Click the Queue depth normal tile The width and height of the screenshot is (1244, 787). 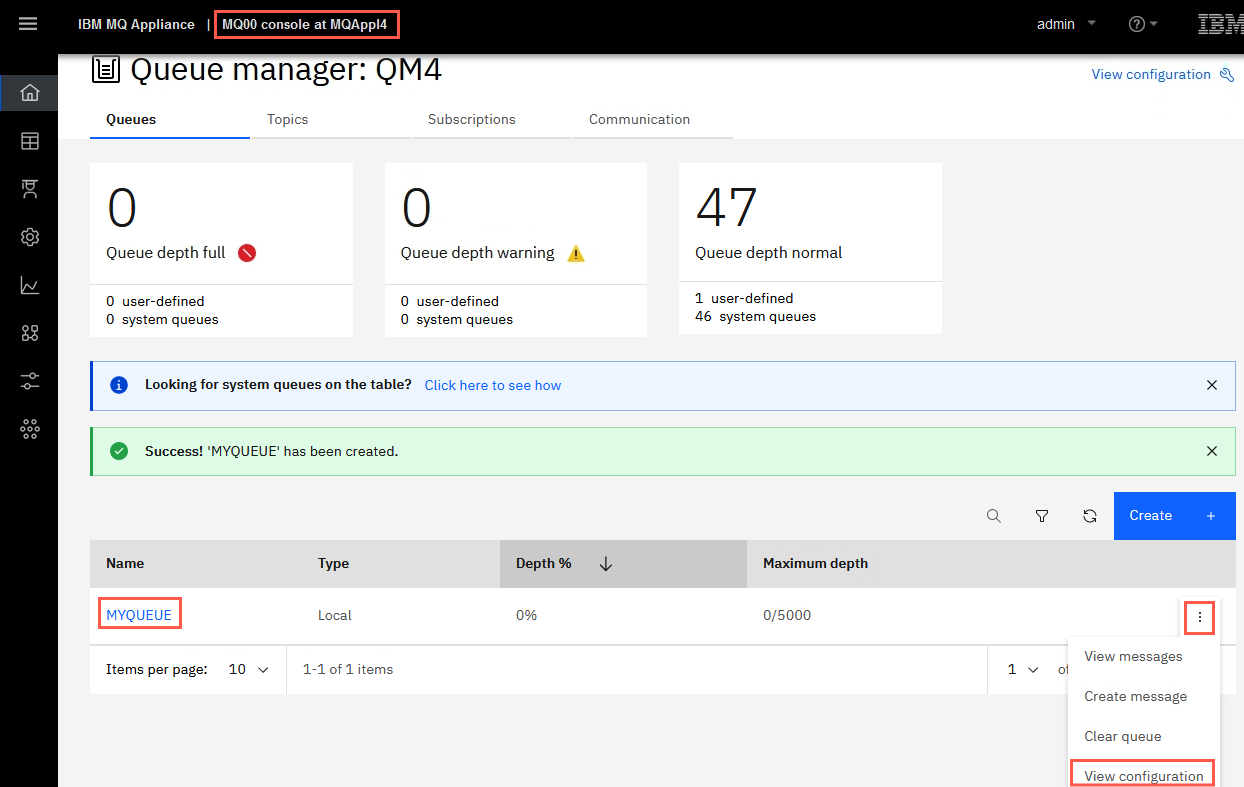click(810, 248)
